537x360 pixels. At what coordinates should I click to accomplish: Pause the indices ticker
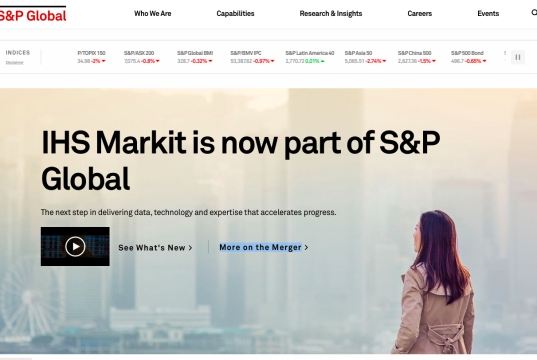518,57
